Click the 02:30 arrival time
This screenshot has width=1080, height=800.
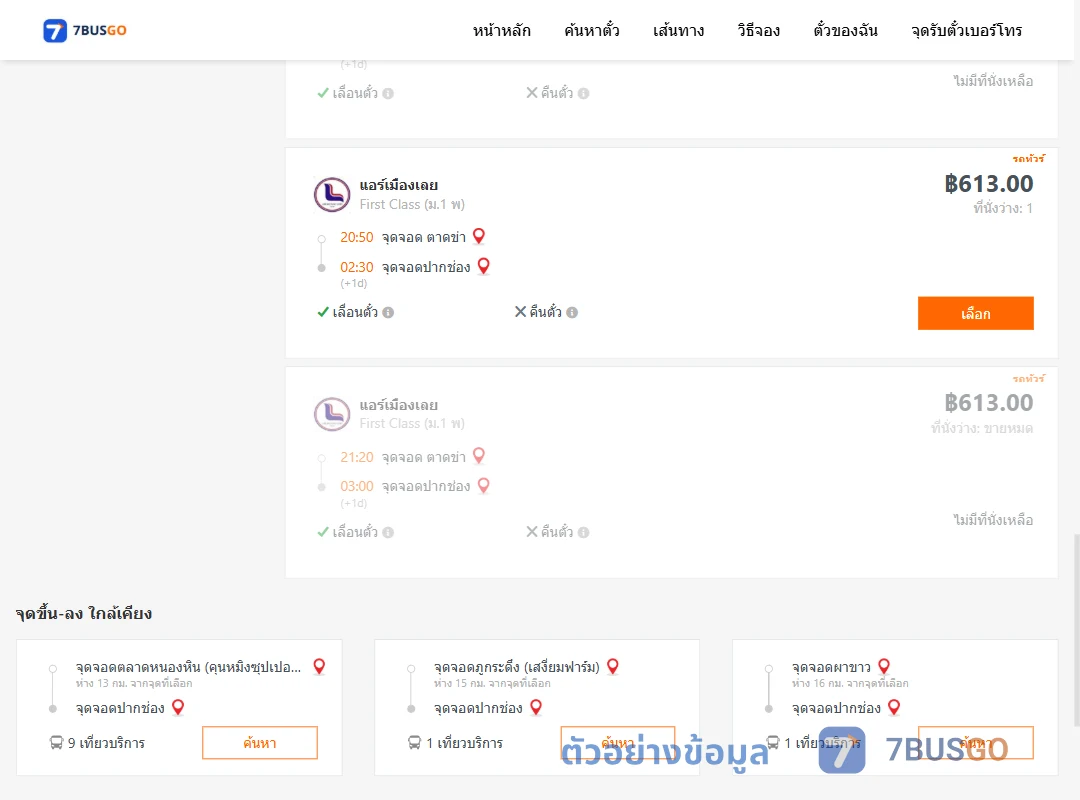tap(357, 267)
